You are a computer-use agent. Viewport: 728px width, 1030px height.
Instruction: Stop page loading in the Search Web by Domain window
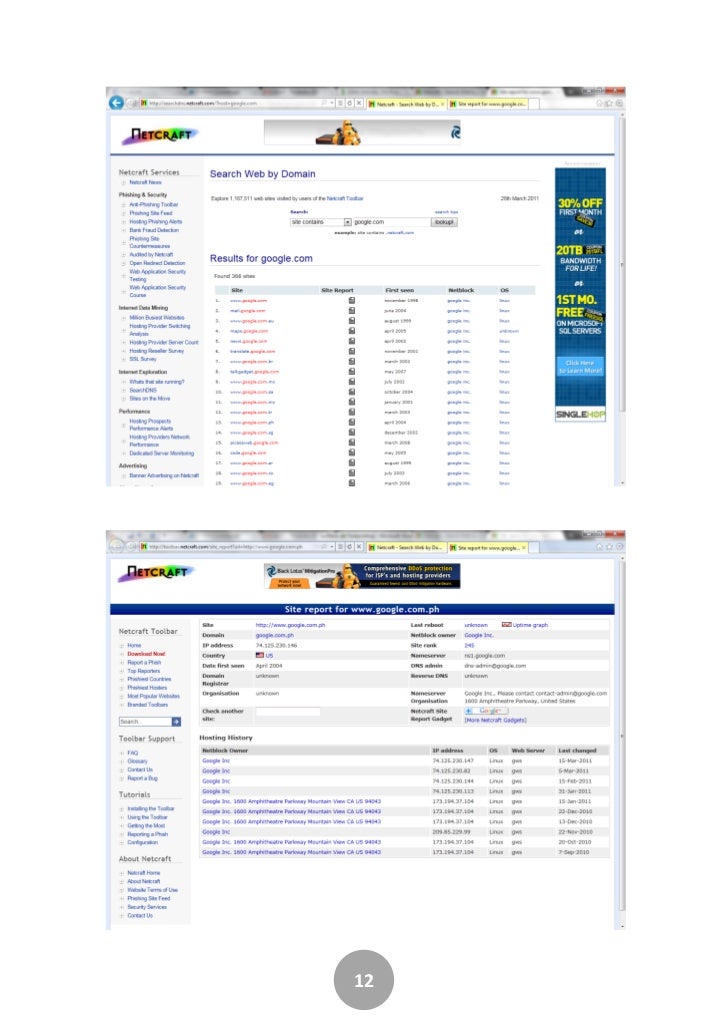point(359,104)
